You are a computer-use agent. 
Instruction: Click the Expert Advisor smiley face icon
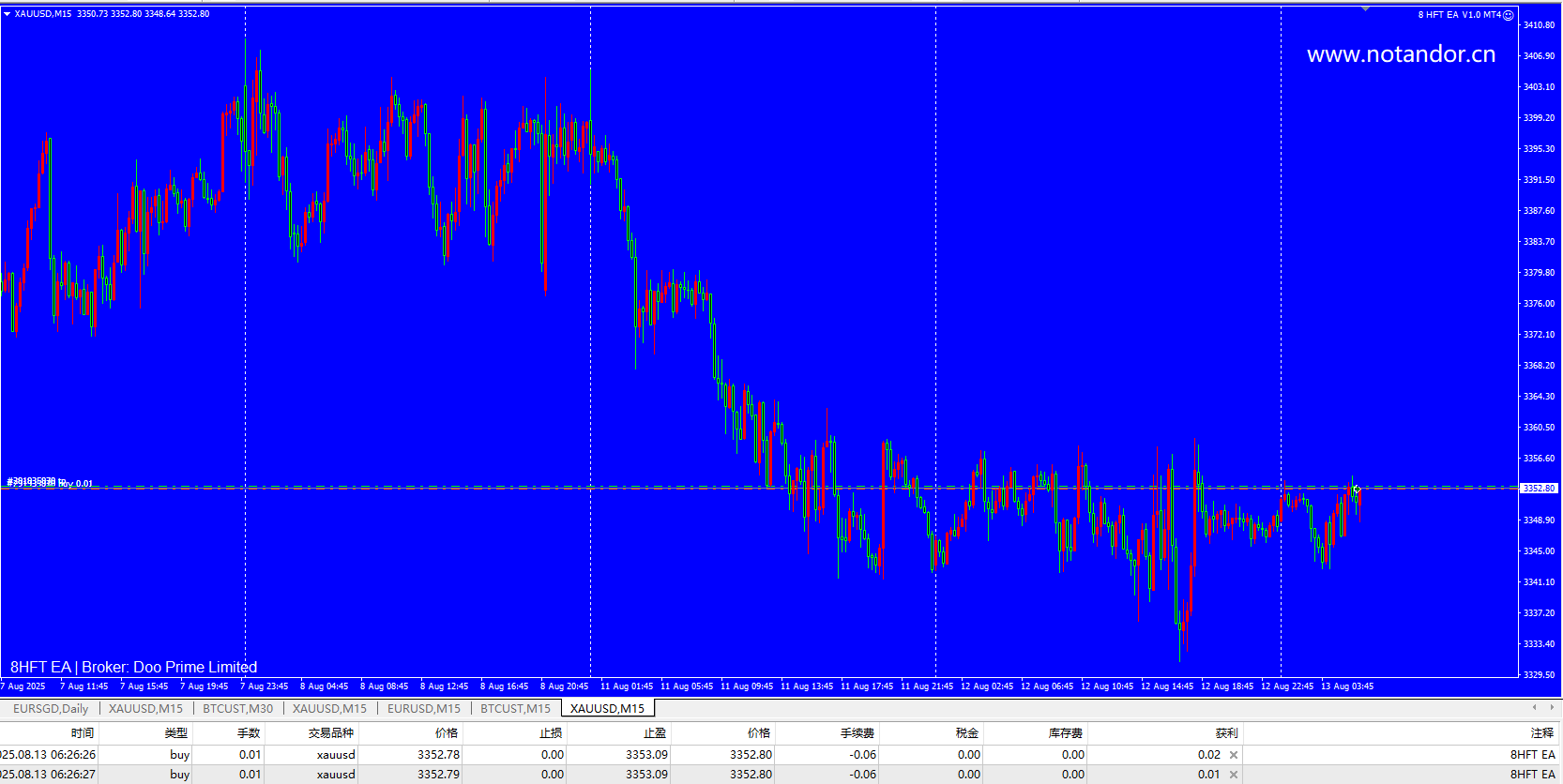point(1509,15)
